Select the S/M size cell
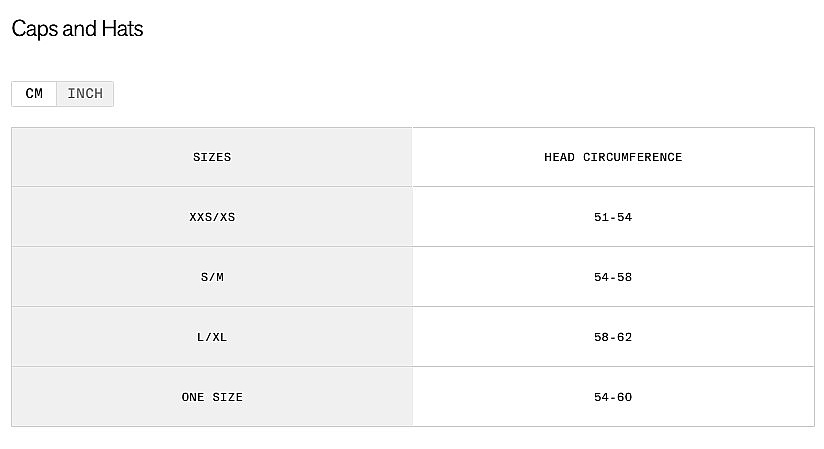The width and height of the screenshot is (824, 449). click(212, 277)
